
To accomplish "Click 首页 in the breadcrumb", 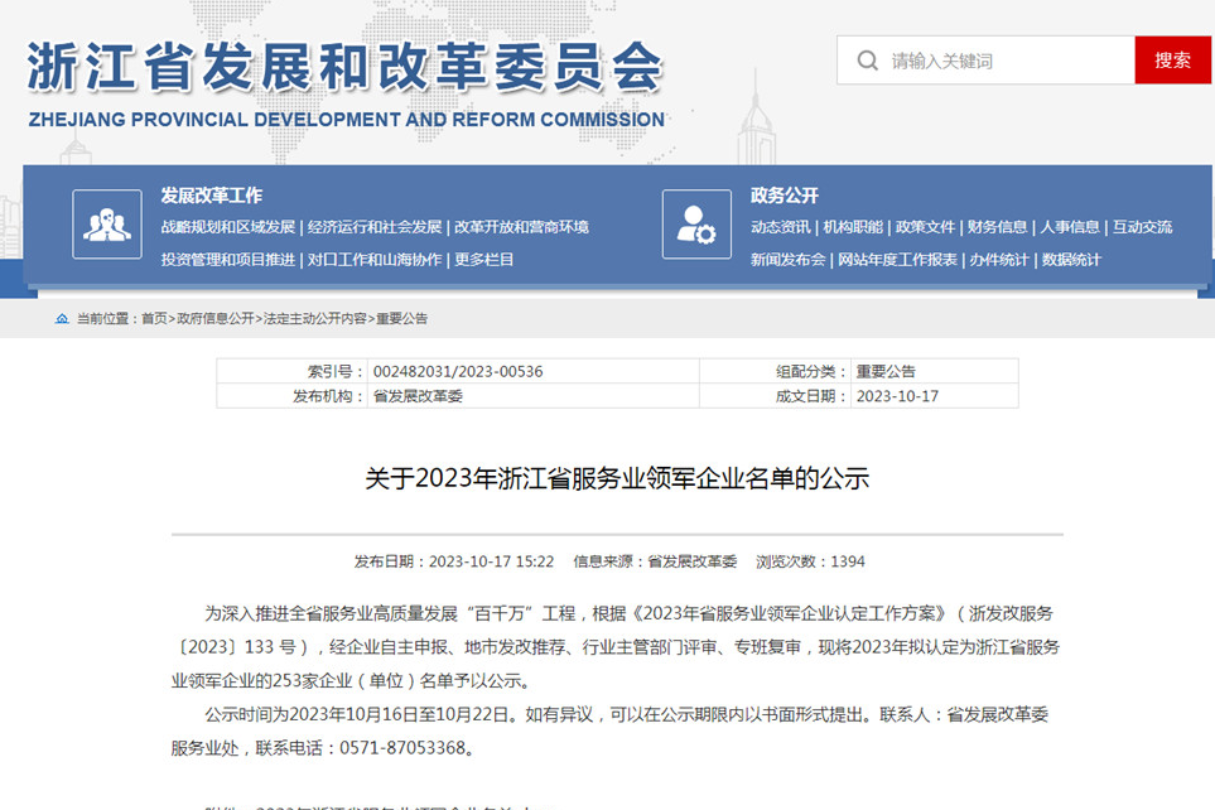I will point(154,319).
